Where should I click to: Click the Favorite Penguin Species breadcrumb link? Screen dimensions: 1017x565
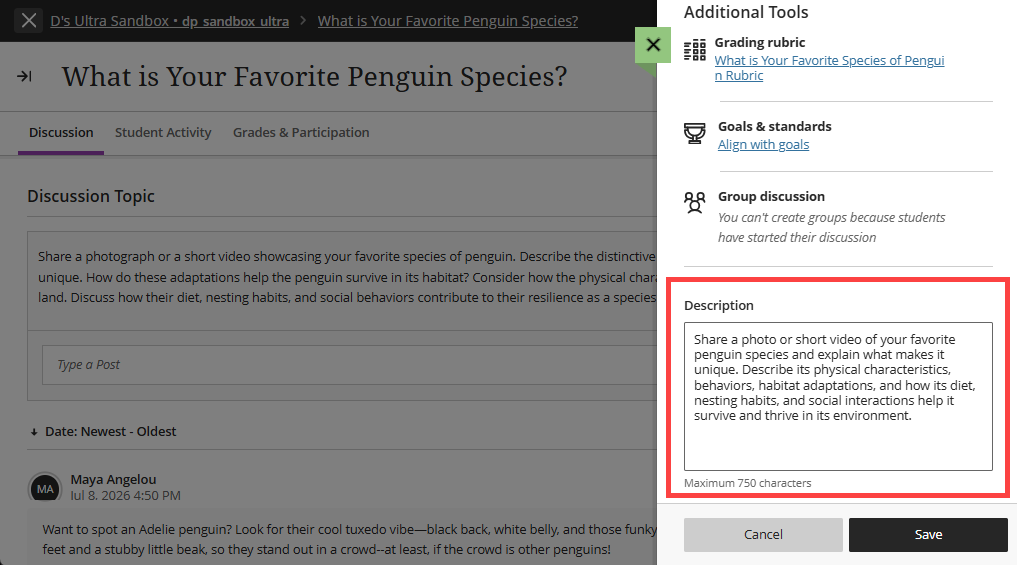pos(448,21)
